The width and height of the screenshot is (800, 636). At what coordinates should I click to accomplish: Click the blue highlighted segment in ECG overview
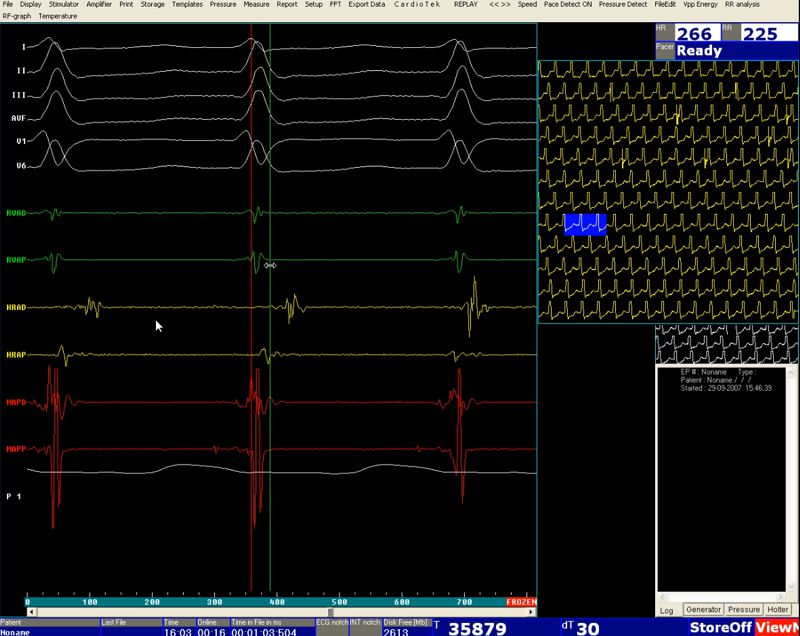tap(585, 224)
